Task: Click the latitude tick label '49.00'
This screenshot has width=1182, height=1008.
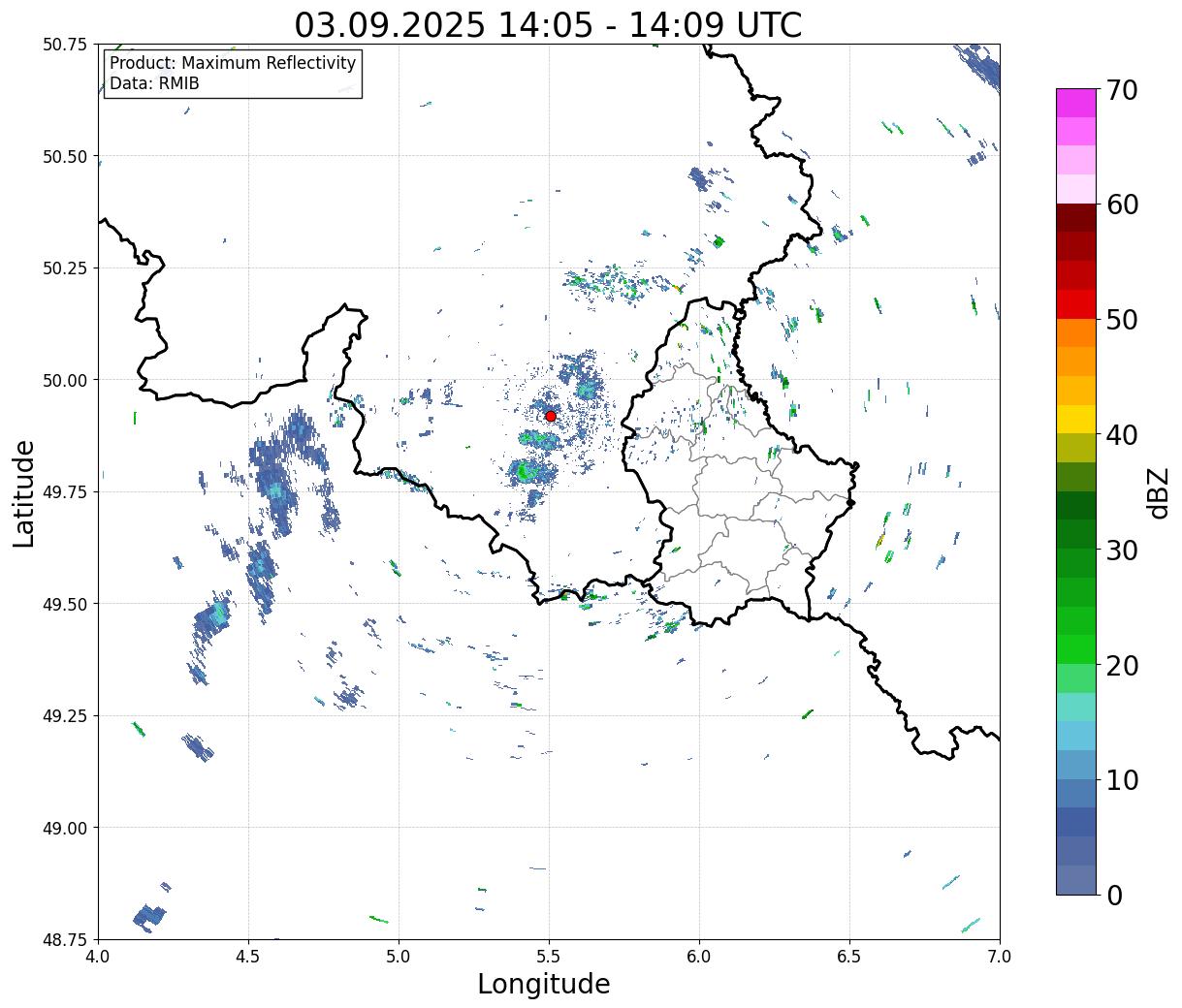Action: click(65, 828)
